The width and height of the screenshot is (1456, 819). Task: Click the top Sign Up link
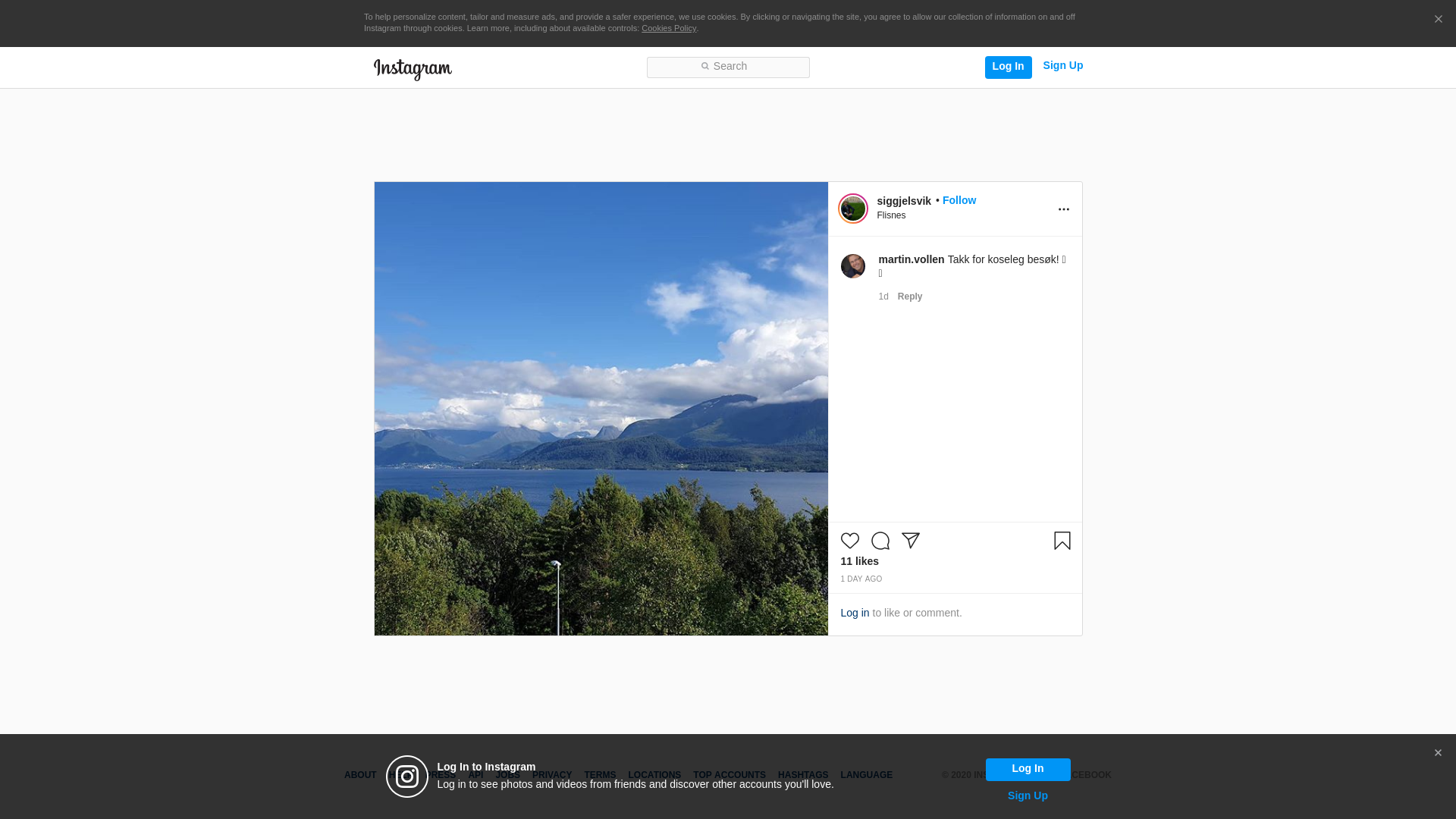pos(1062,66)
